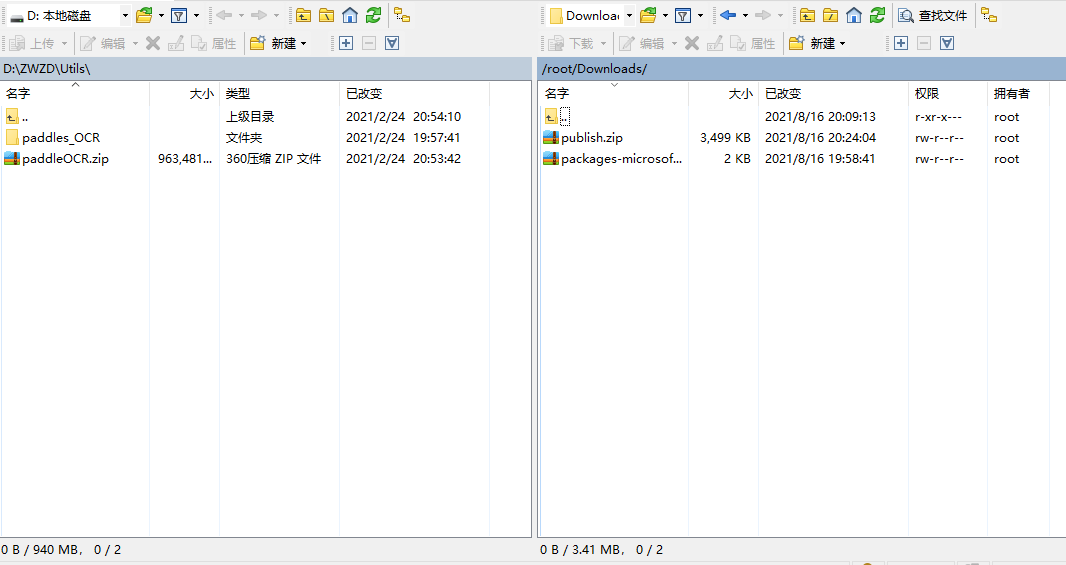This screenshot has width=1066, height=565.
Task: Sort remote files by 权限 column
Action: pyautogui.click(x=948, y=93)
